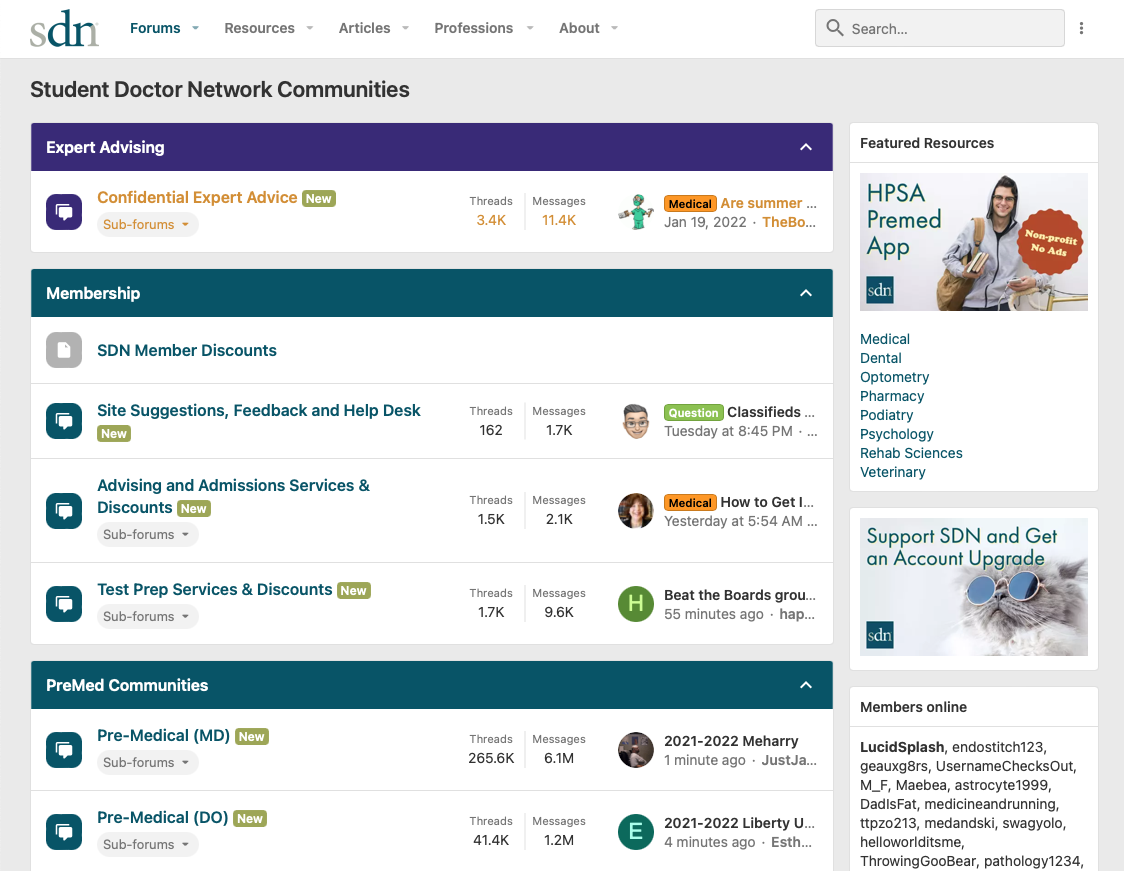Open the Professions navigation menu
The width and height of the screenshot is (1124, 871).
[483, 28]
